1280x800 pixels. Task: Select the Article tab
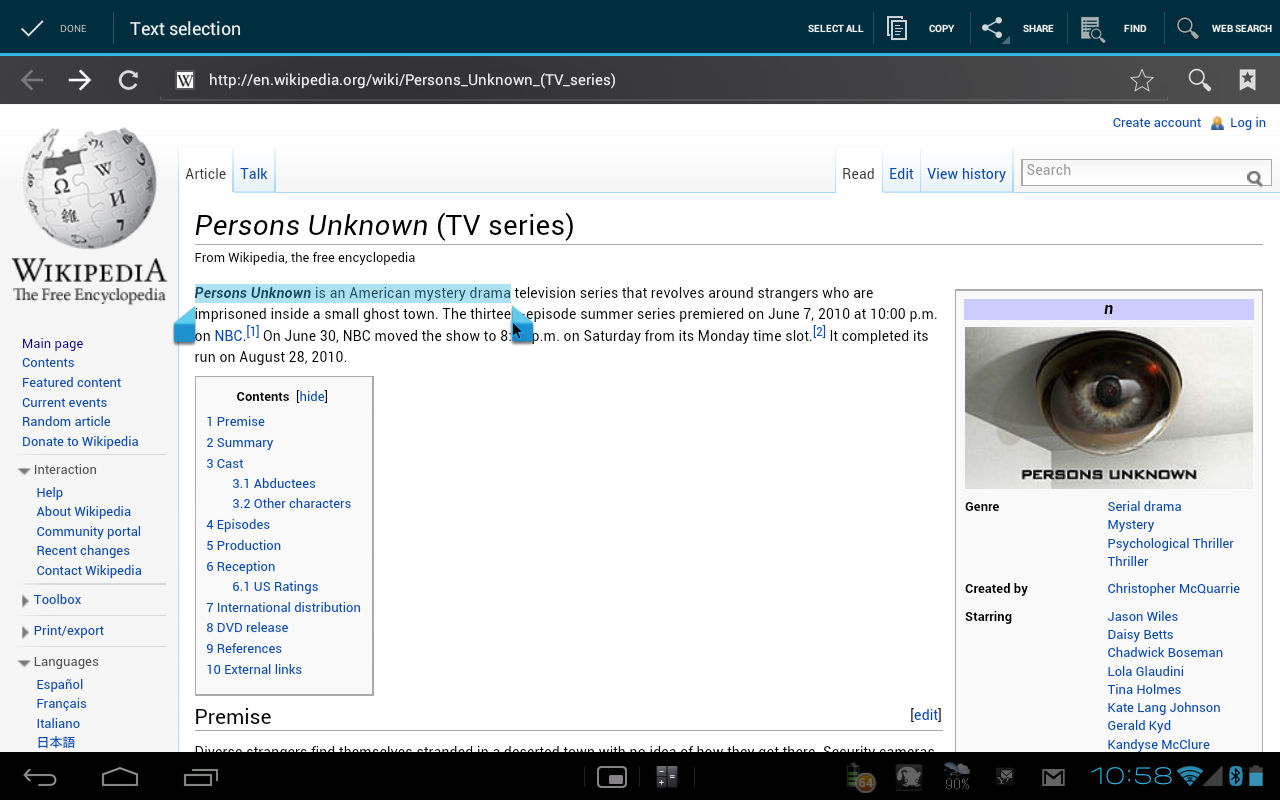pos(206,174)
